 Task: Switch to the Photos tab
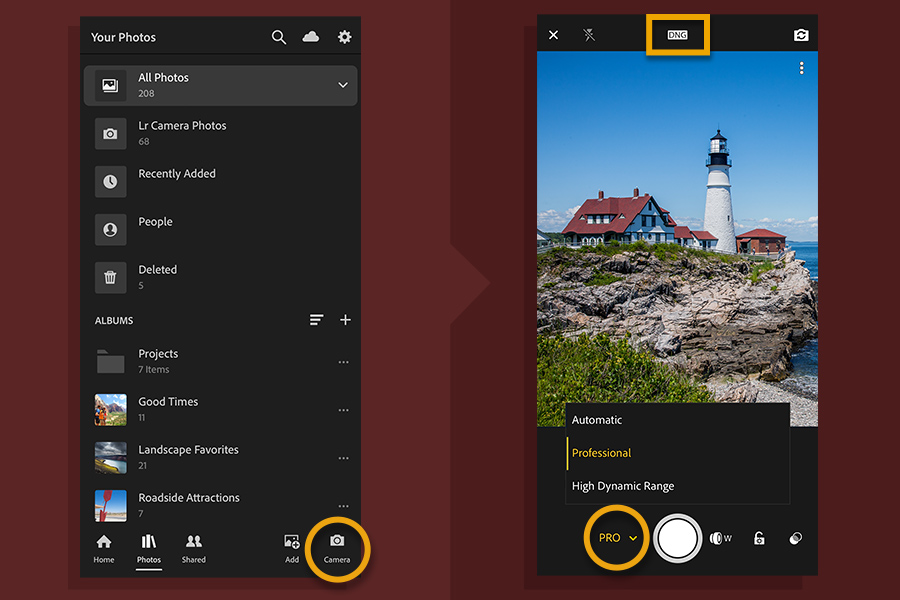tap(149, 548)
